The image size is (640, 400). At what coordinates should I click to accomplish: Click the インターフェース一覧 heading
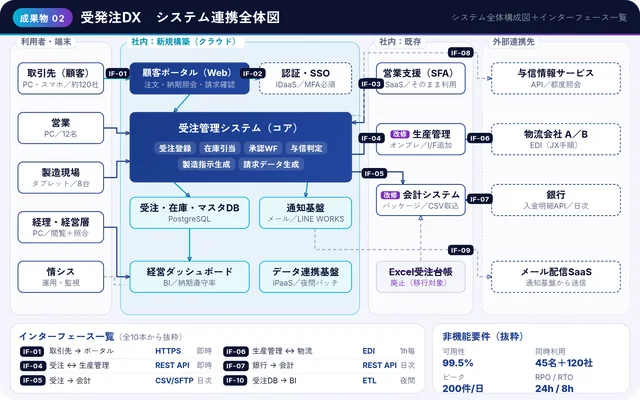pyautogui.click(x=67, y=336)
